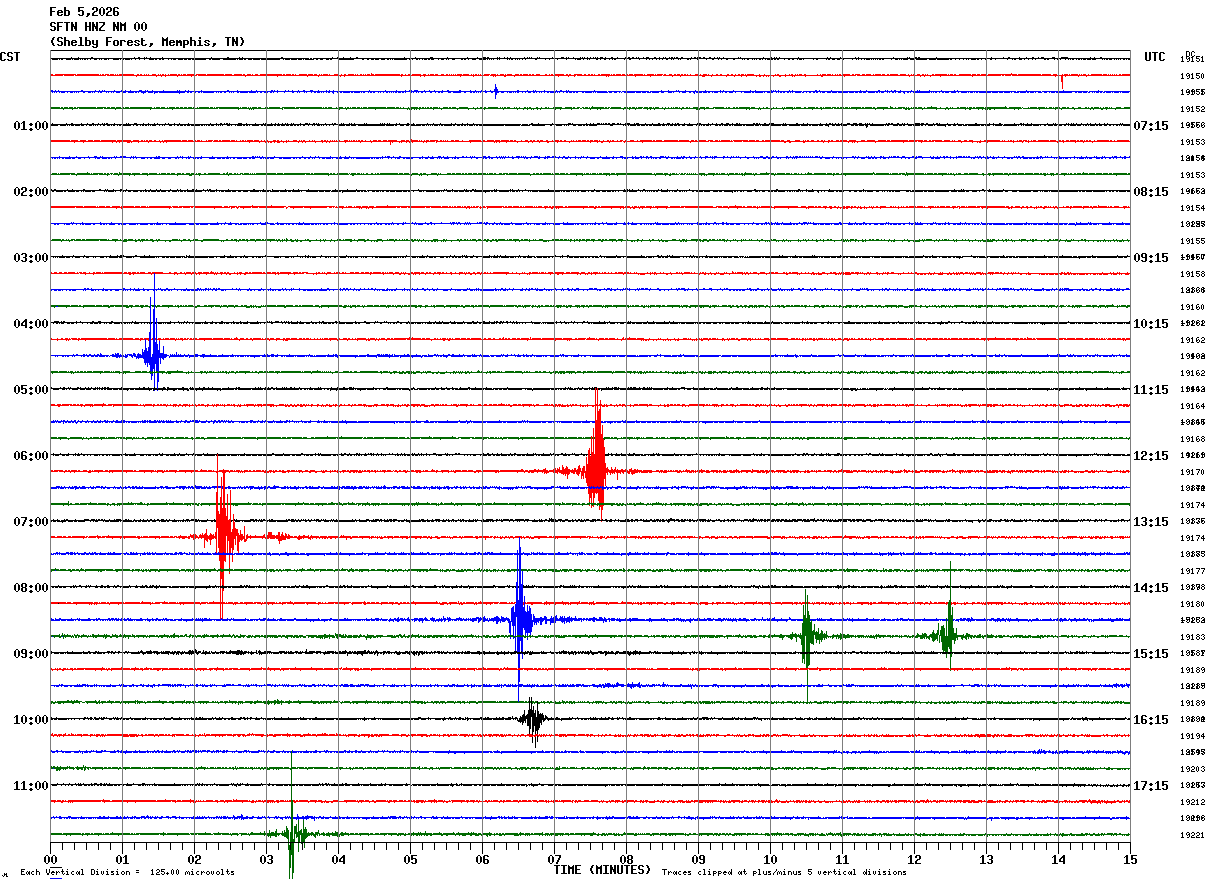This screenshot has height=886, width=1210.
Task: Click the date text 'Feb 5,2026'
Action: click(84, 12)
